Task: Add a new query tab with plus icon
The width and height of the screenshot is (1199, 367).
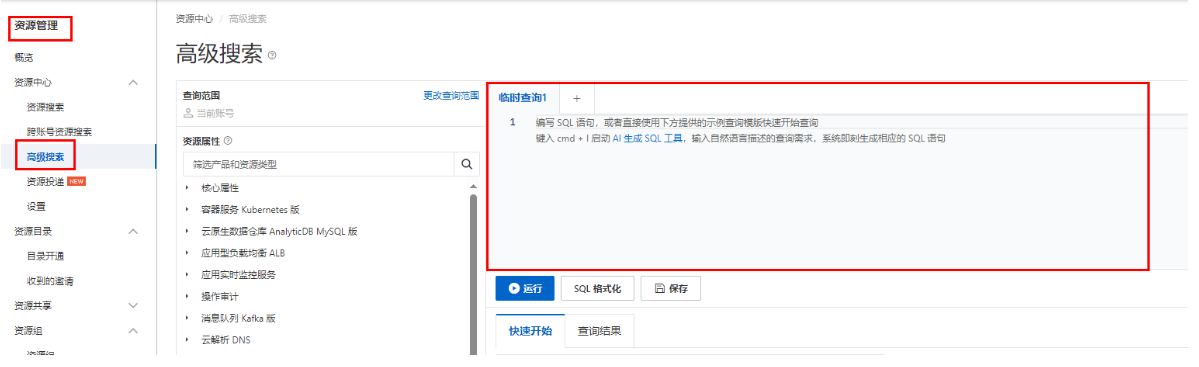Action: coord(577,98)
